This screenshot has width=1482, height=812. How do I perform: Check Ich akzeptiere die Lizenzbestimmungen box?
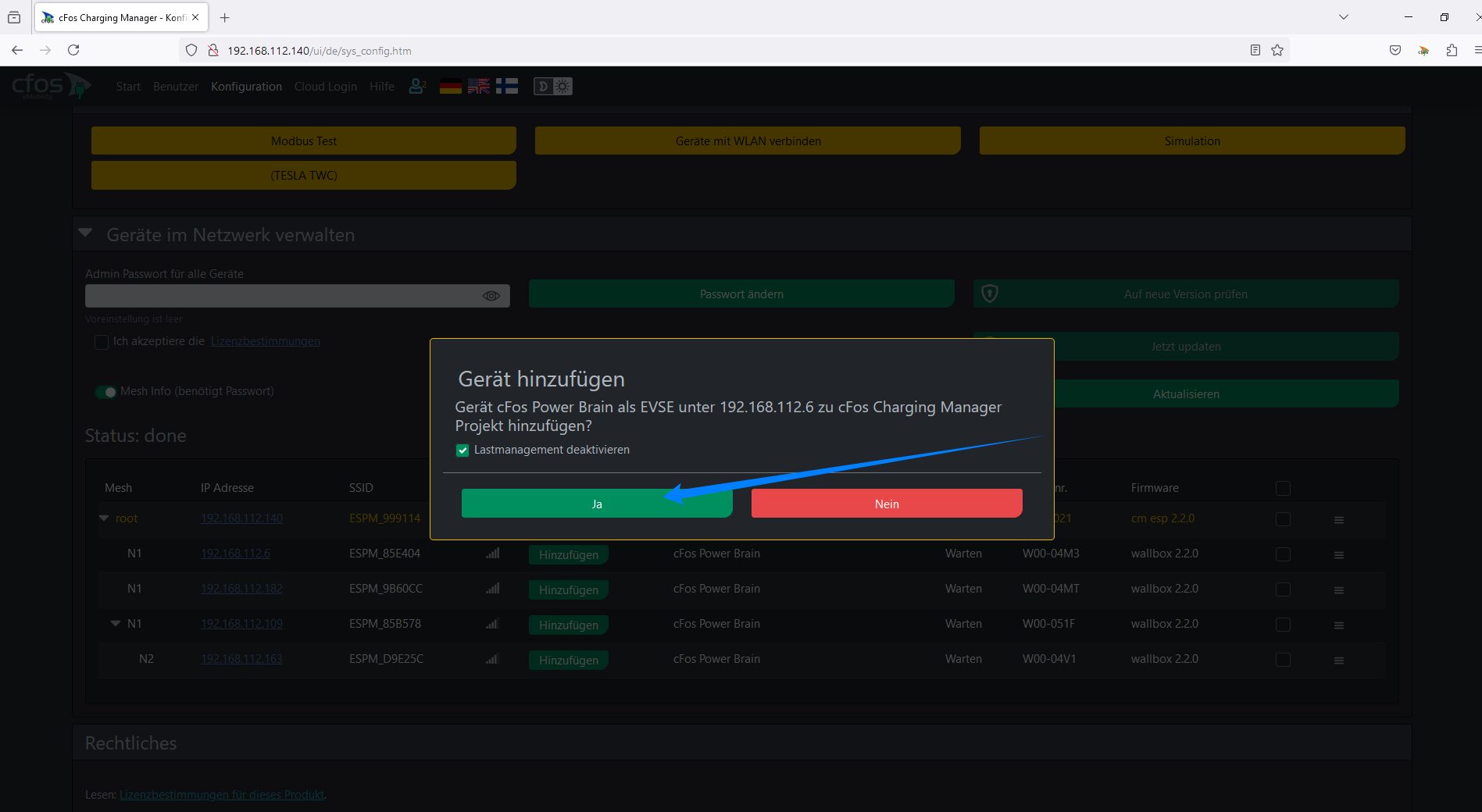pyautogui.click(x=102, y=342)
